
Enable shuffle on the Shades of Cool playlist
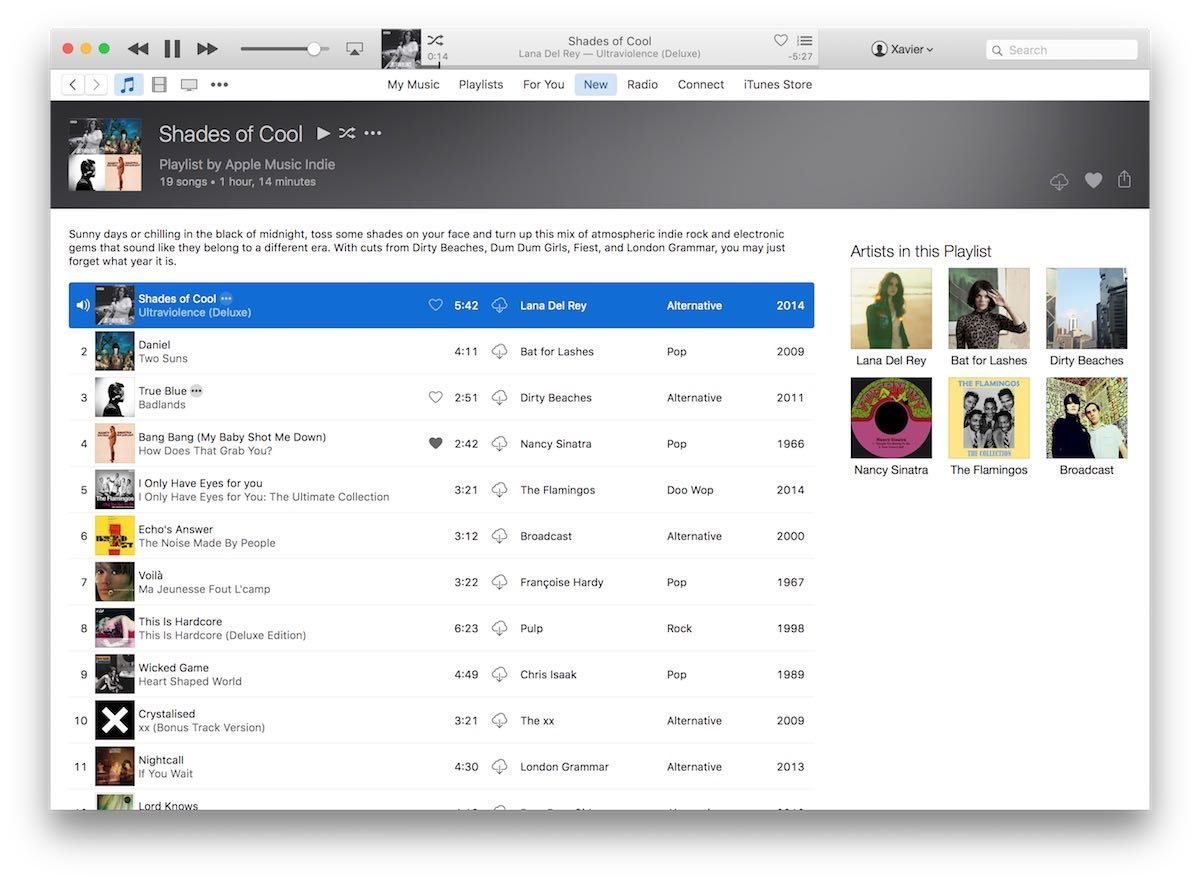pyautogui.click(x=347, y=132)
